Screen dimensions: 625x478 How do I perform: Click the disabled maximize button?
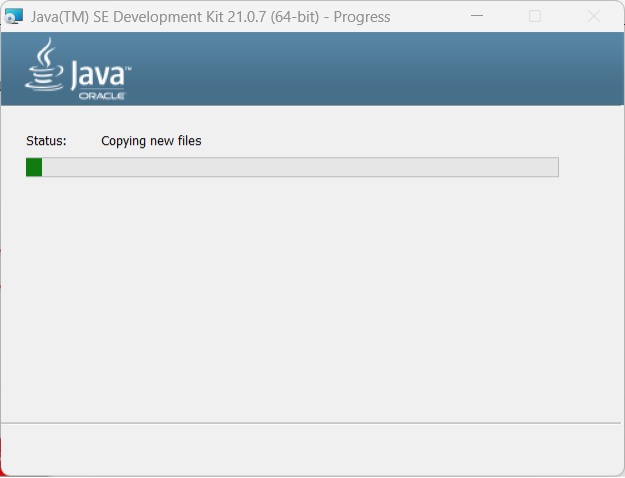[x=535, y=16]
